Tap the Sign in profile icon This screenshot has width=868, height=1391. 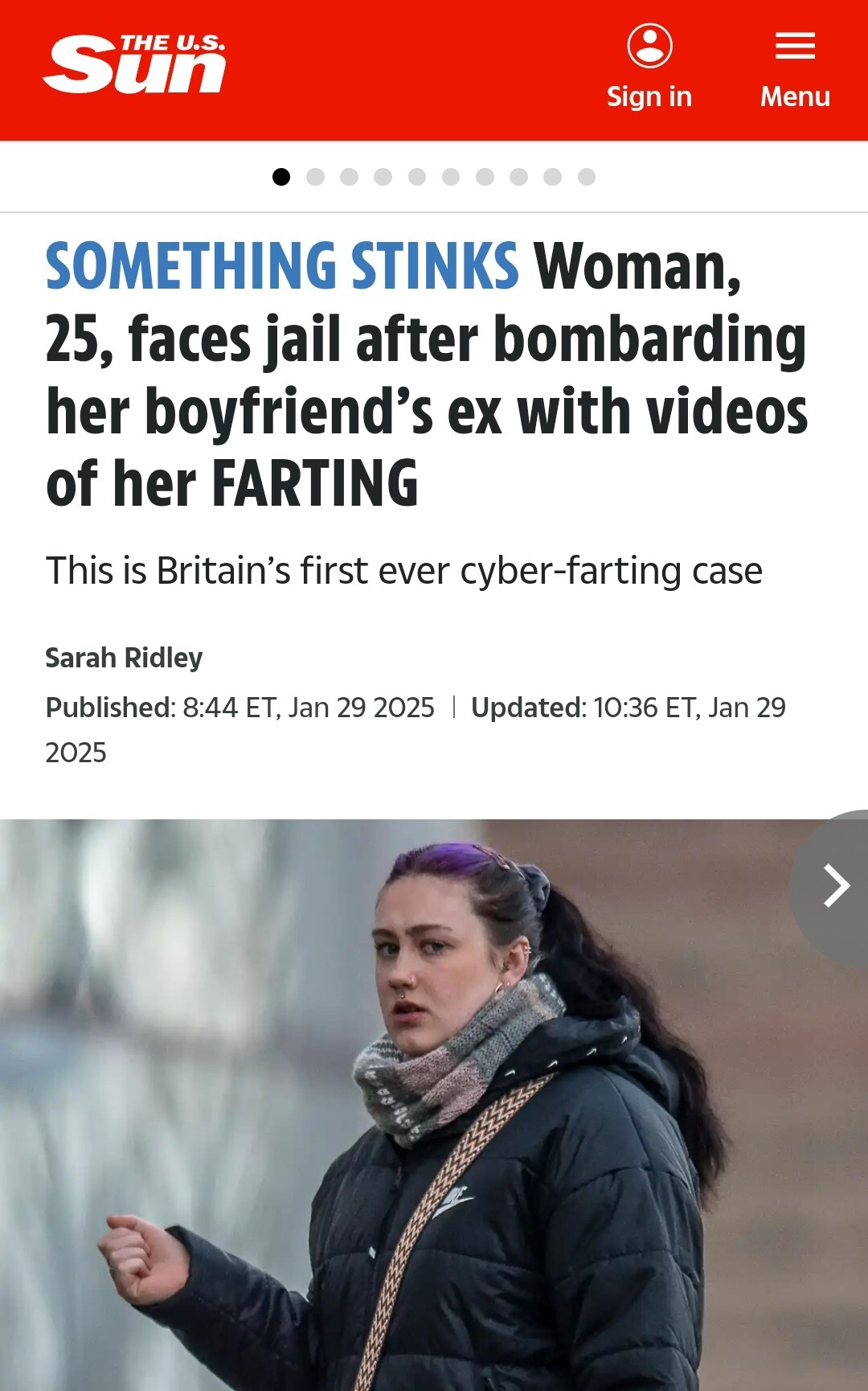(649, 45)
